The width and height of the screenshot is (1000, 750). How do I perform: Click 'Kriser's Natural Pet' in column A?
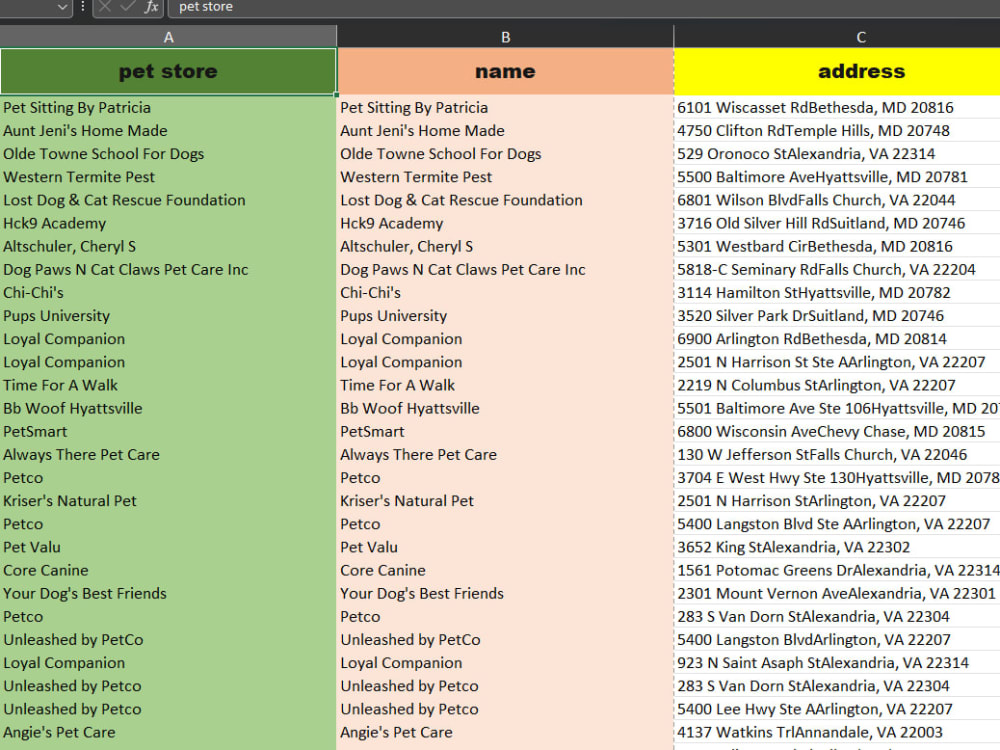70,501
